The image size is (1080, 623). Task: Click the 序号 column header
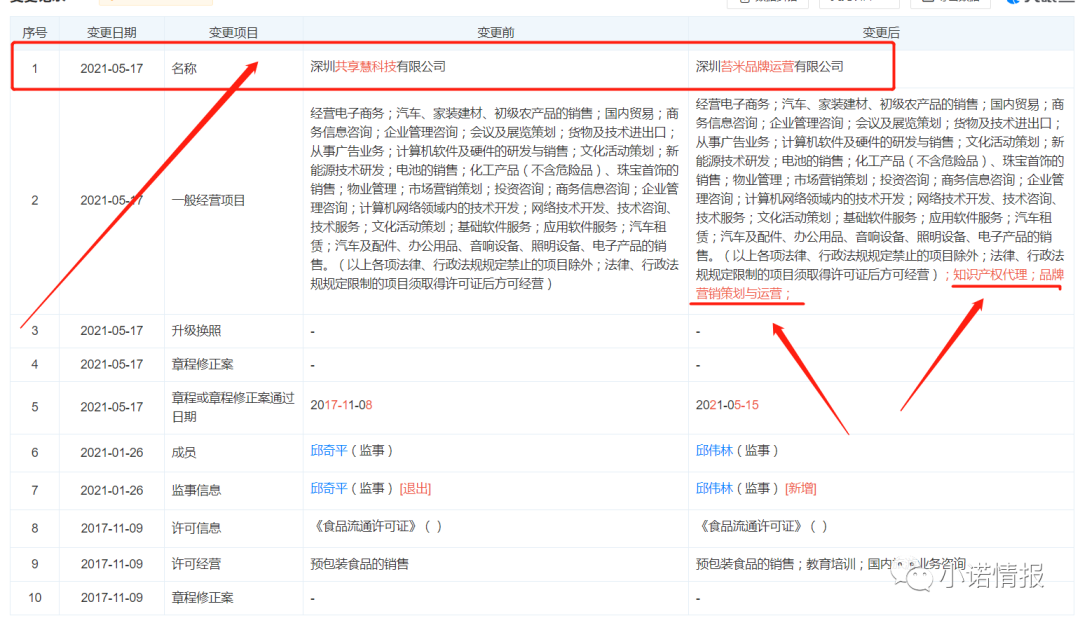(x=34, y=32)
